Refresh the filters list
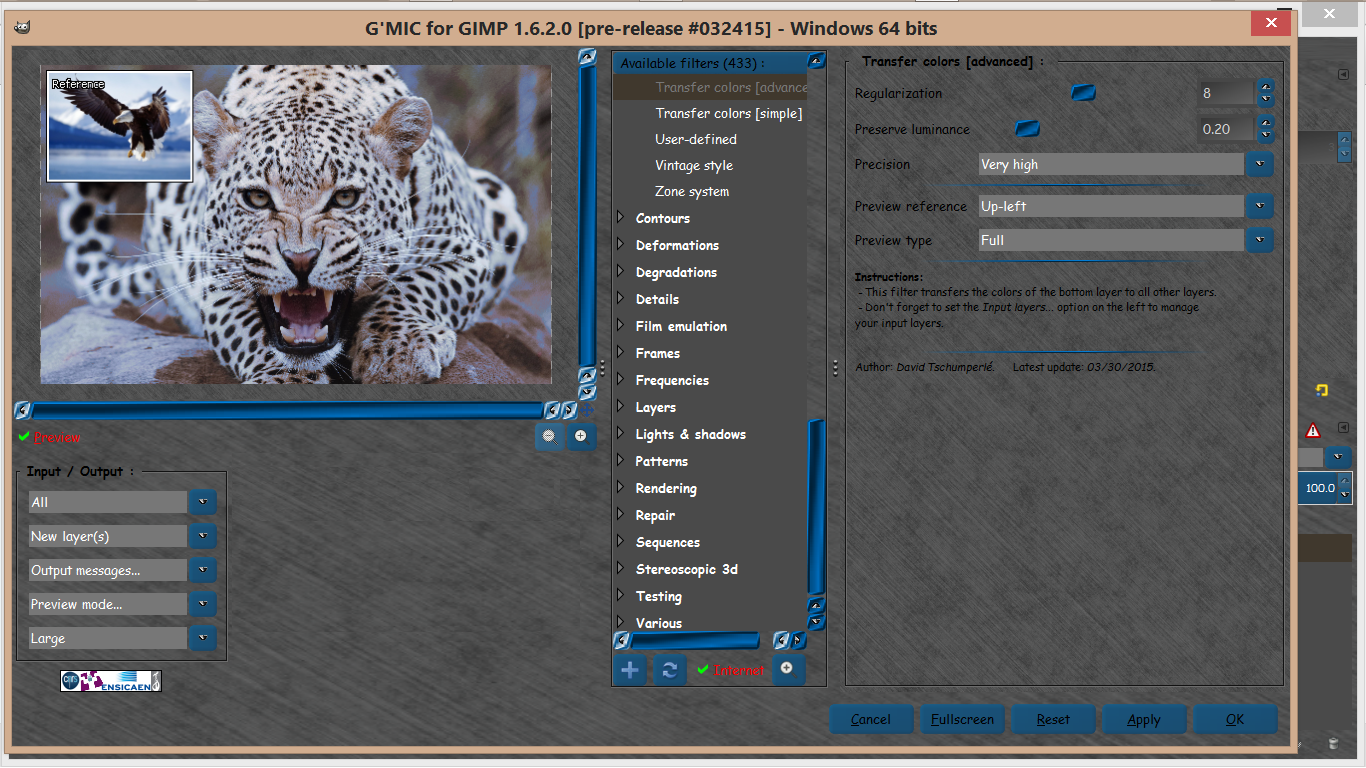This screenshot has height=768, width=1366. 669,670
